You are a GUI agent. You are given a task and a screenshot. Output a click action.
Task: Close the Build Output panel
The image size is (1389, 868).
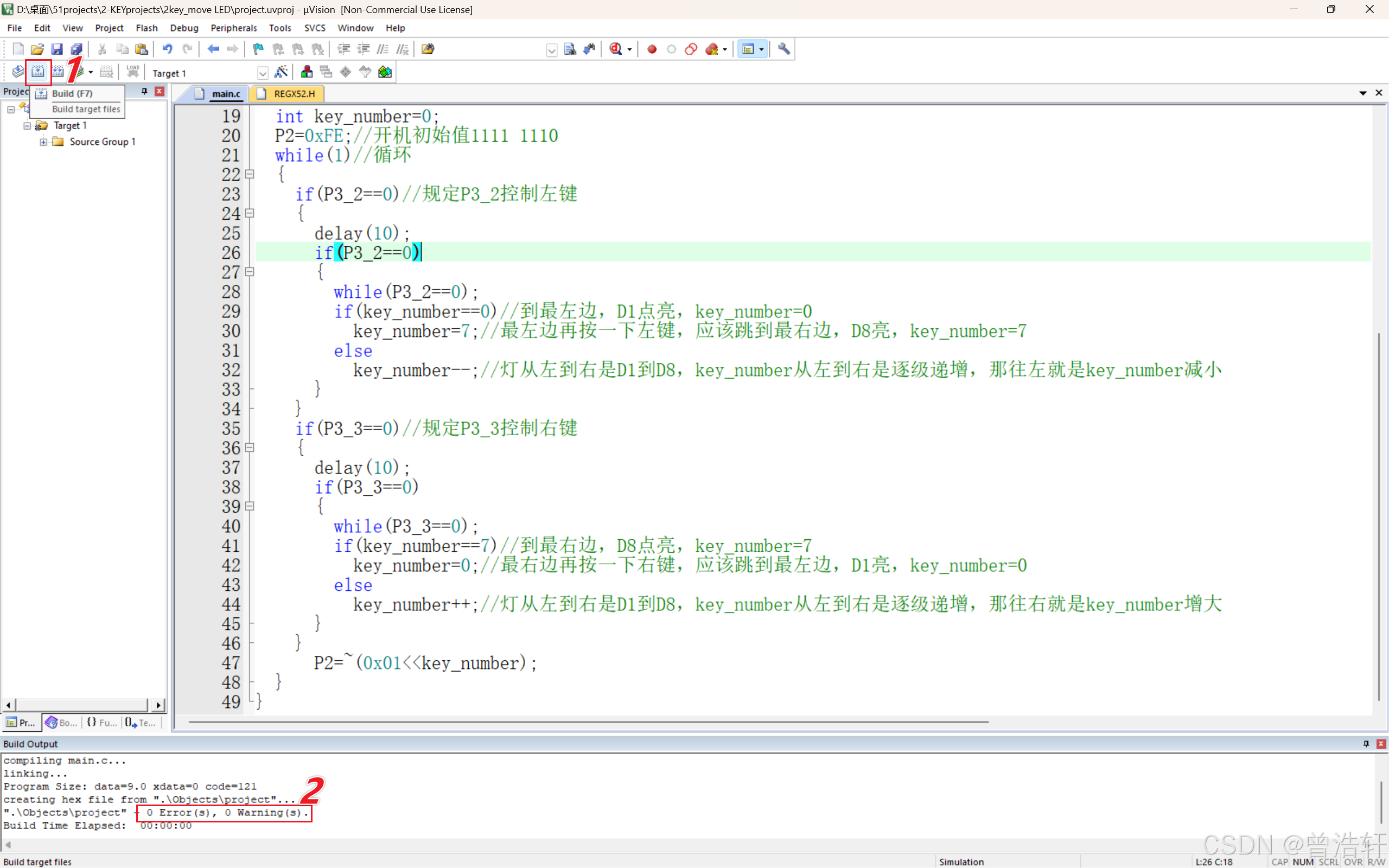click(x=1380, y=743)
